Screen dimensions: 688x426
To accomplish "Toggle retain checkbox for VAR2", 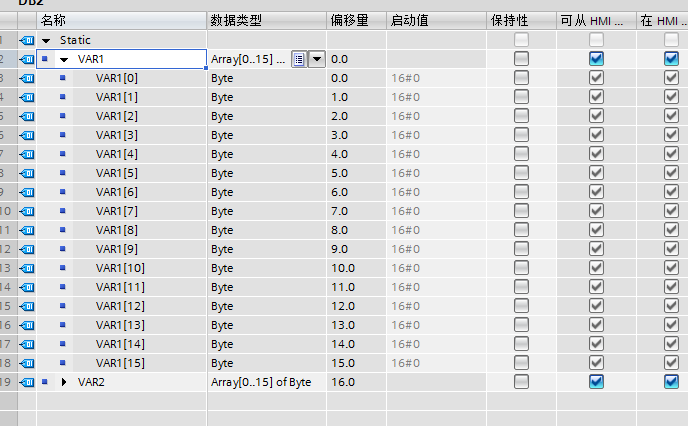I will tap(521, 382).
